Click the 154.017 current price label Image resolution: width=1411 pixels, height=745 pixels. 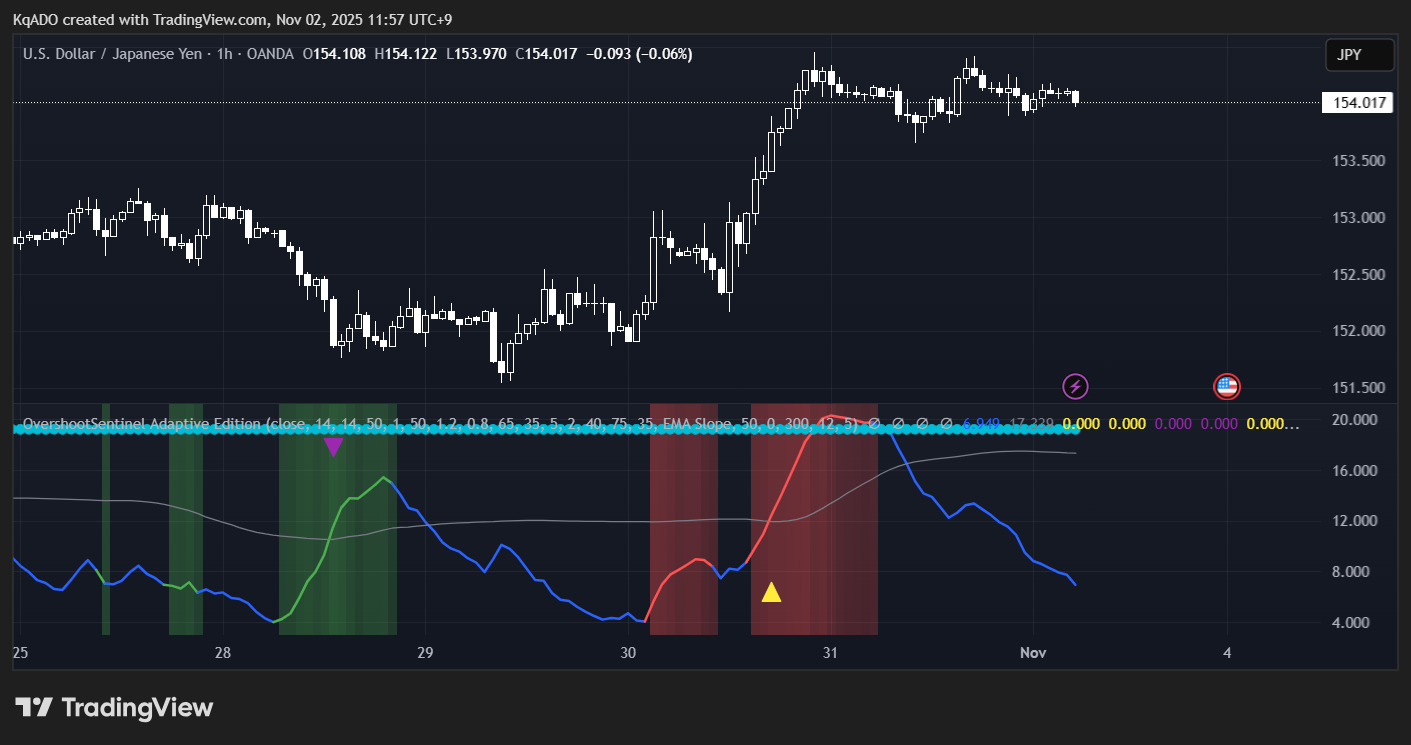click(x=1357, y=102)
